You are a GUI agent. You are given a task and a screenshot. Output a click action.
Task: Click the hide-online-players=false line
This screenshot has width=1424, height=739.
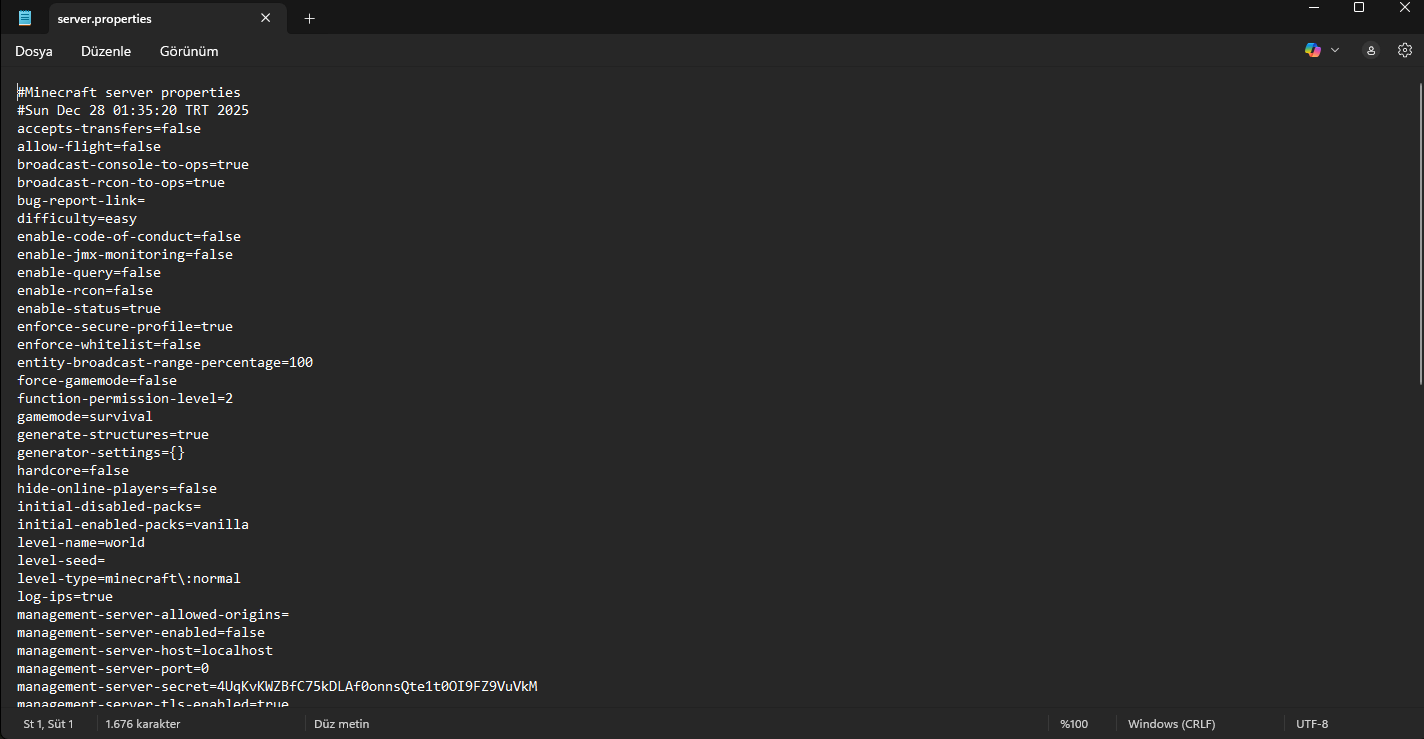(117, 488)
